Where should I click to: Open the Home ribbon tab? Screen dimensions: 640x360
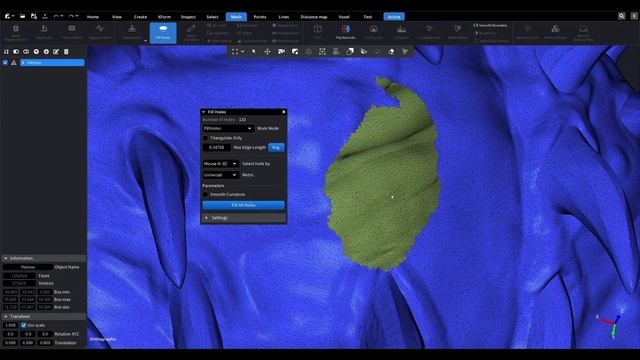(x=93, y=17)
